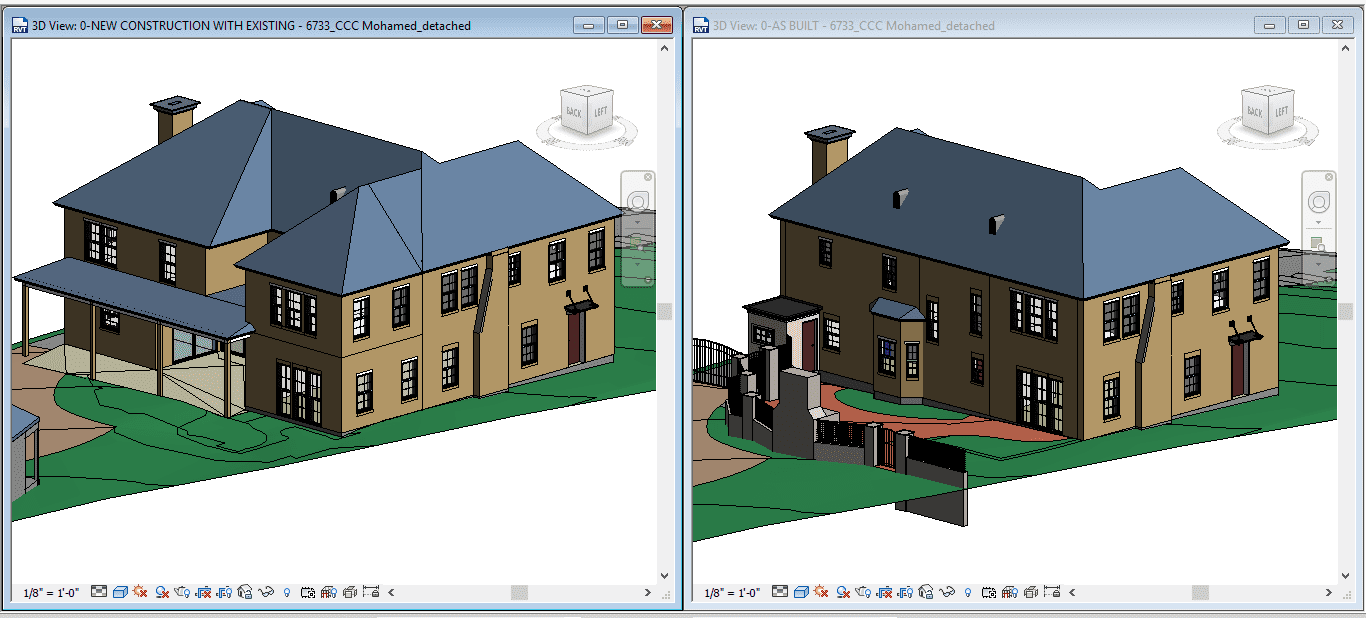Toggle Sun Path in New Construction view
1366x618 pixels.
coord(140,592)
